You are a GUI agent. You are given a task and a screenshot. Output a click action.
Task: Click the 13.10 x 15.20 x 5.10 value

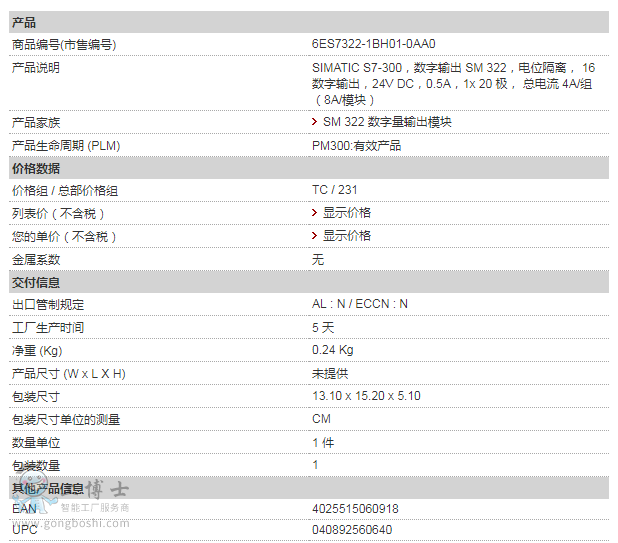pos(366,396)
